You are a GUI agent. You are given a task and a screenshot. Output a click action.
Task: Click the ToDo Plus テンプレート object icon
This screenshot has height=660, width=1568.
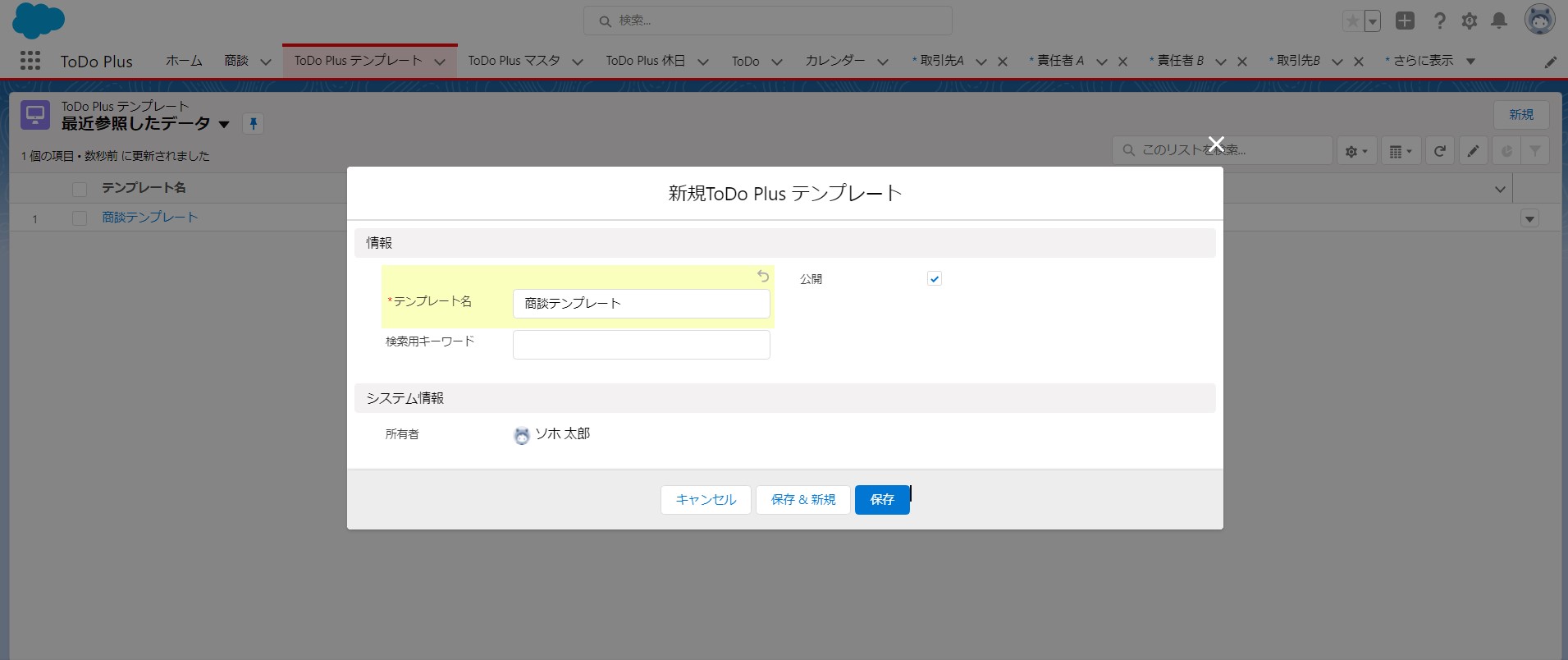pos(35,116)
